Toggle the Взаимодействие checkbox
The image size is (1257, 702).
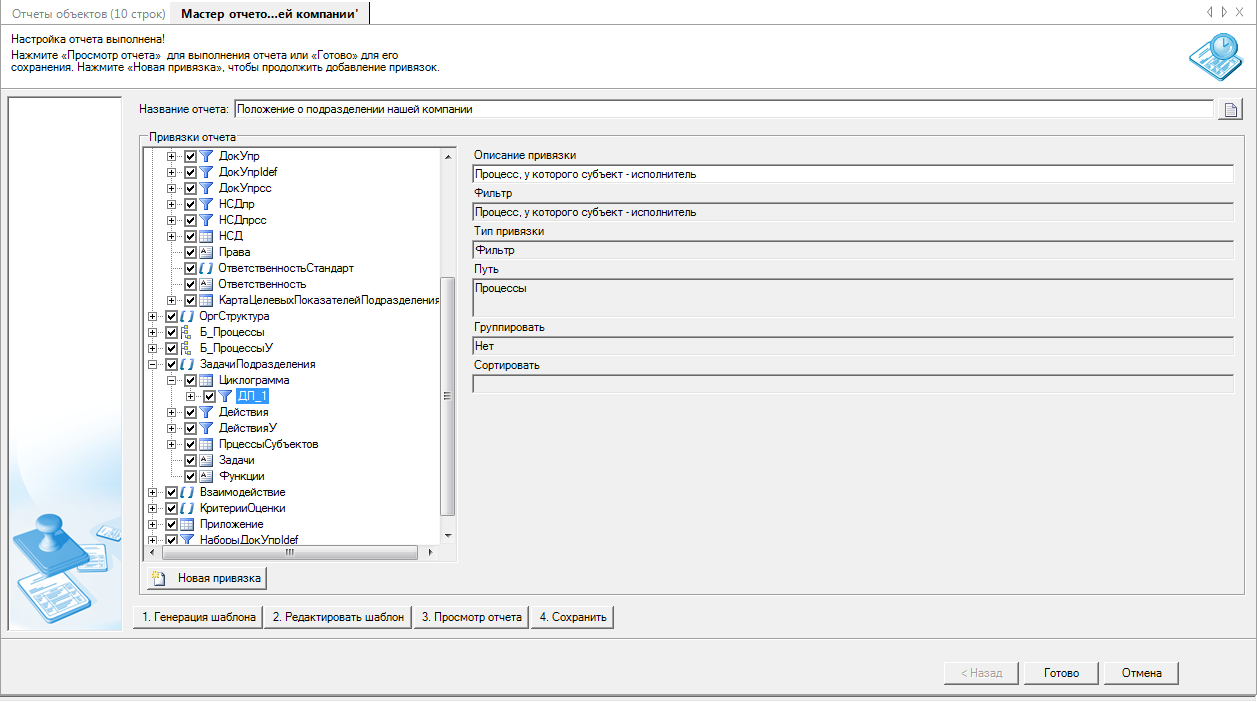coord(171,492)
